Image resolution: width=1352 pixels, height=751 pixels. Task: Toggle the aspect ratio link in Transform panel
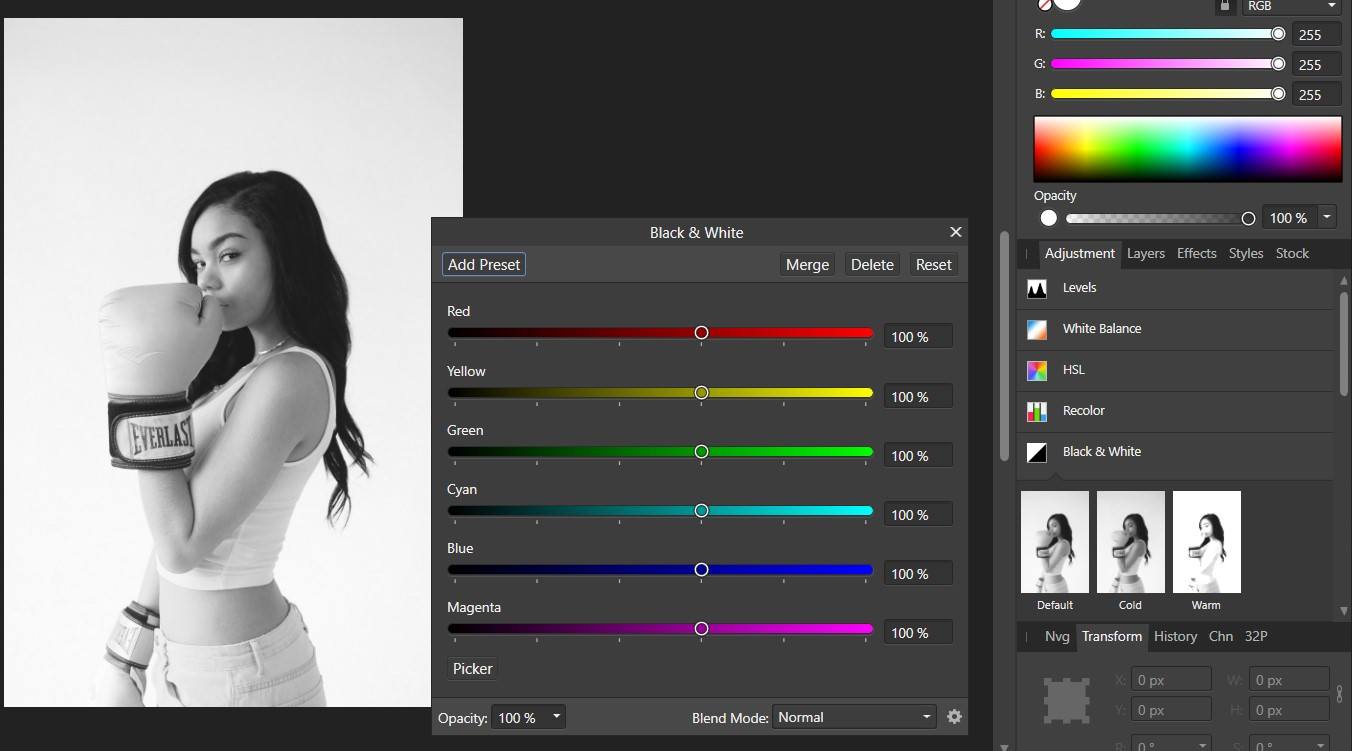point(1339,694)
